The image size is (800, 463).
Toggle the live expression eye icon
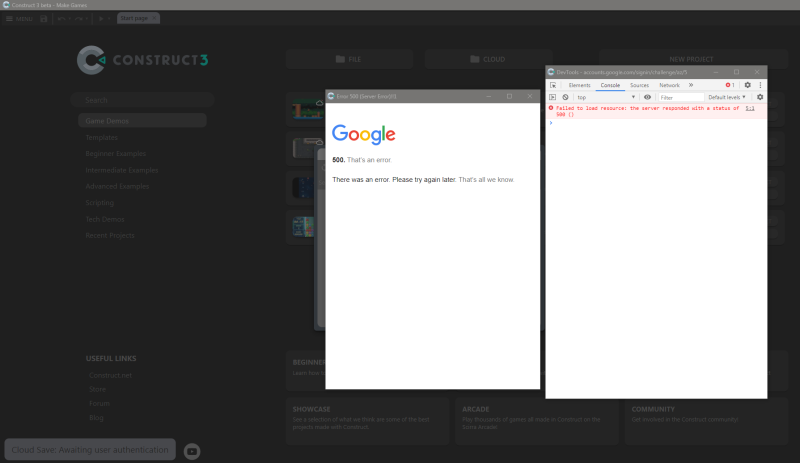pyautogui.click(x=647, y=97)
